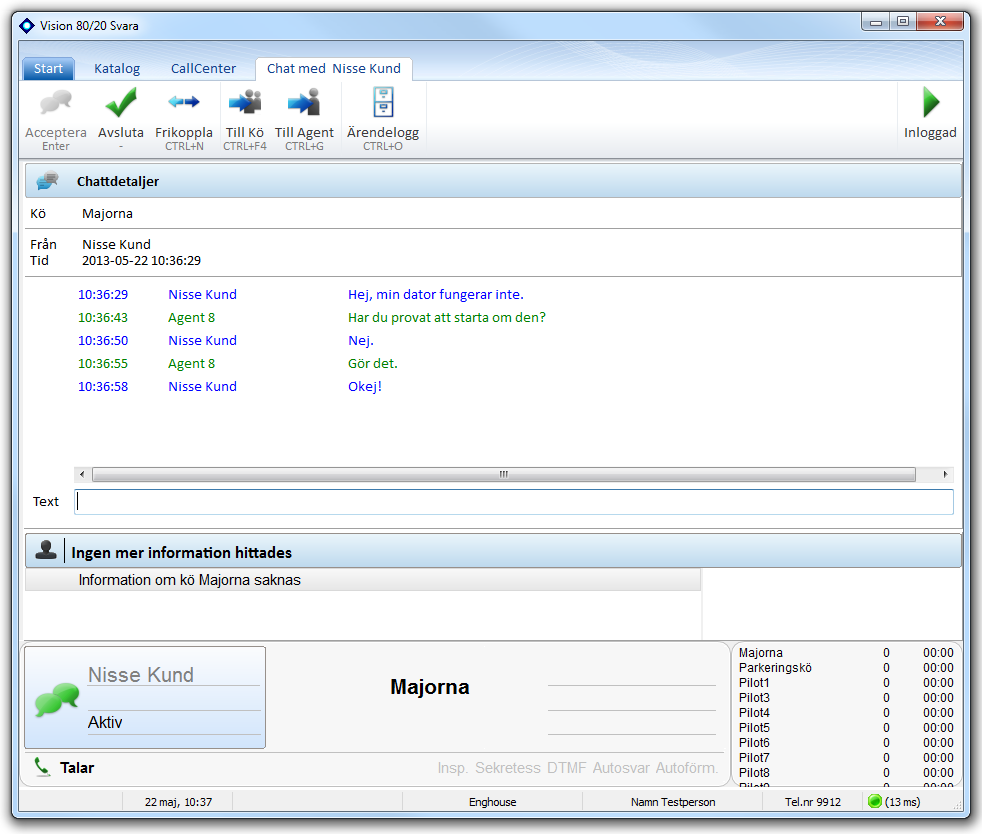Image resolution: width=982 pixels, height=834 pixels.
Task: Select Pilot1 in the queue list
Action: [x=846, y=682]
